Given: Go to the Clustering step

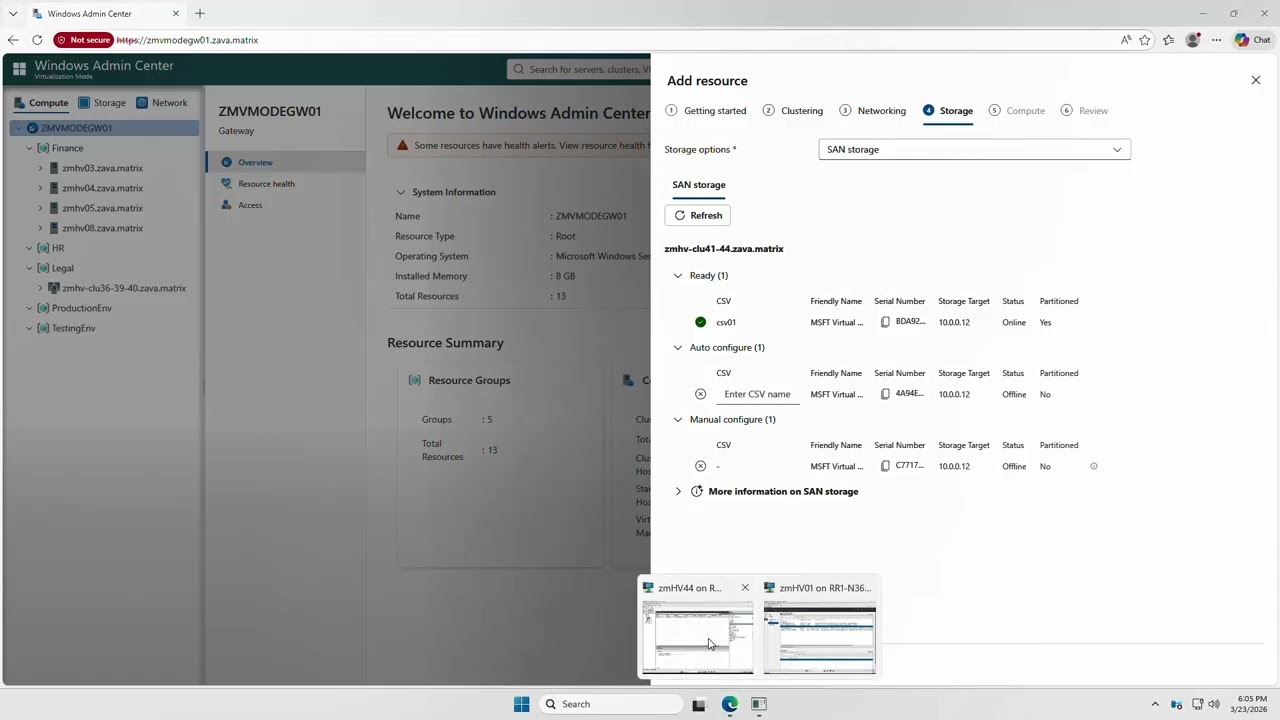Looking at the screenshot, I should pyautogui.click(x=793, y=111).
